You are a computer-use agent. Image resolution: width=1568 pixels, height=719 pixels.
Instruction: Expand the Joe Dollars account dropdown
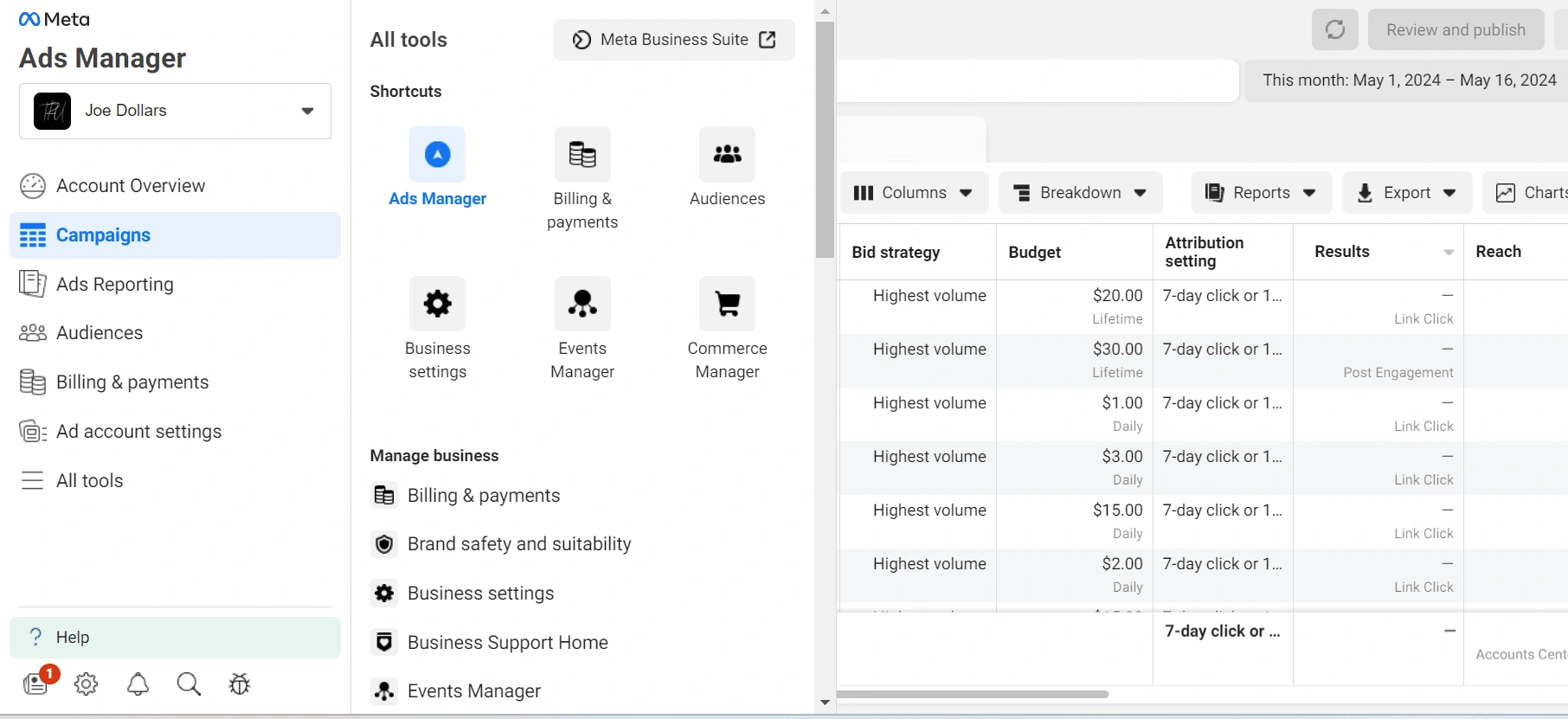(x=307, y=111)
